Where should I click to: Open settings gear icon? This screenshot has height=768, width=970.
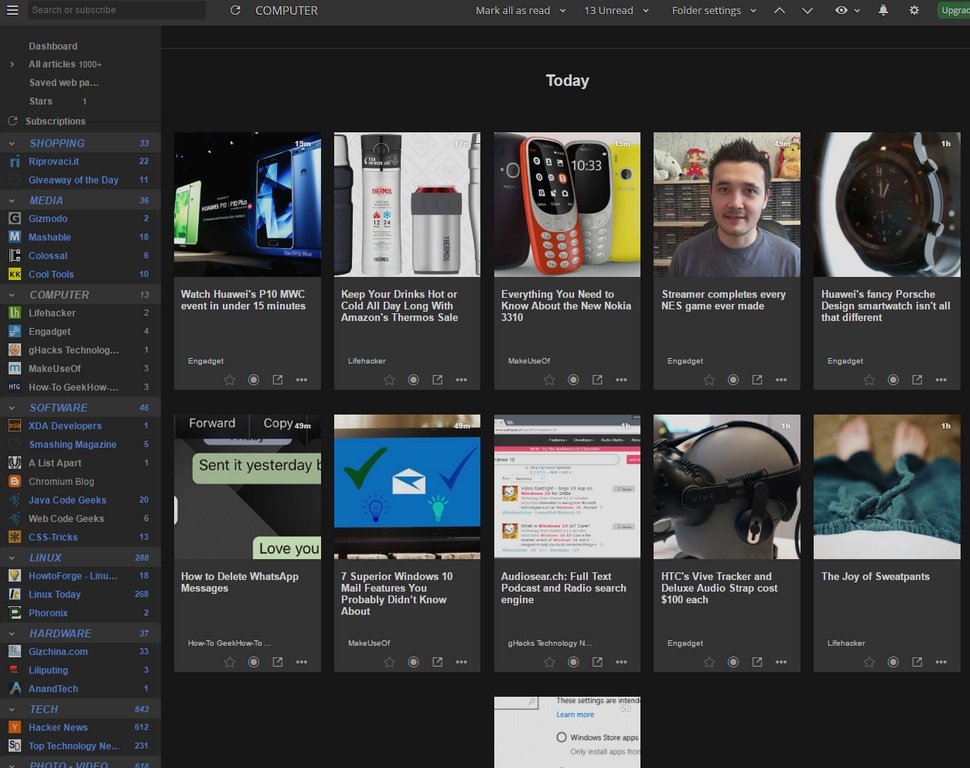pos(914,10)
